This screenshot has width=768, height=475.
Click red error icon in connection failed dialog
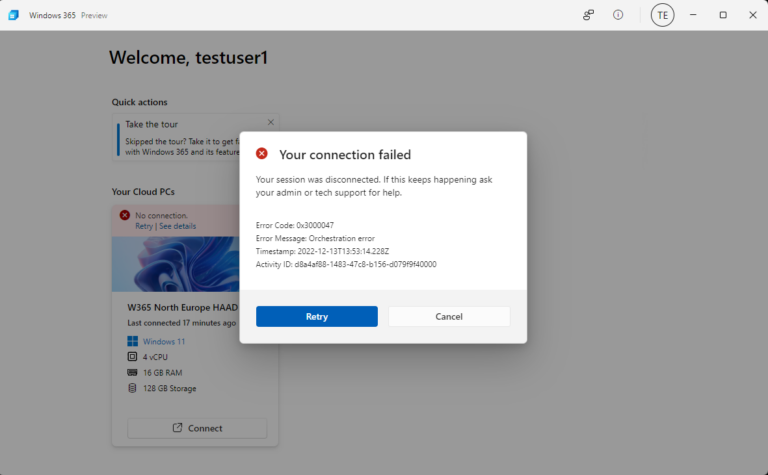262,154
